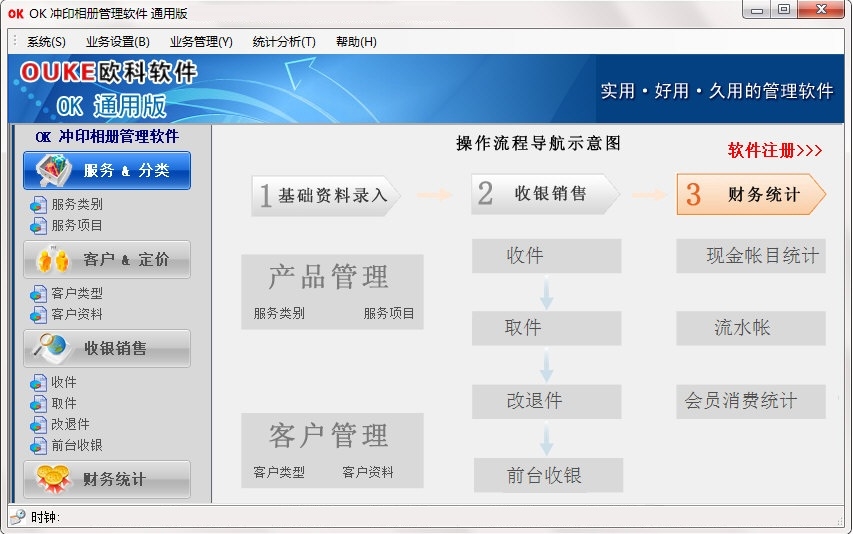The width and height of the screenshot is (853, 534).
Task: Click the icon beside 服务项目 in sidebar
Action: pos(38,226)
